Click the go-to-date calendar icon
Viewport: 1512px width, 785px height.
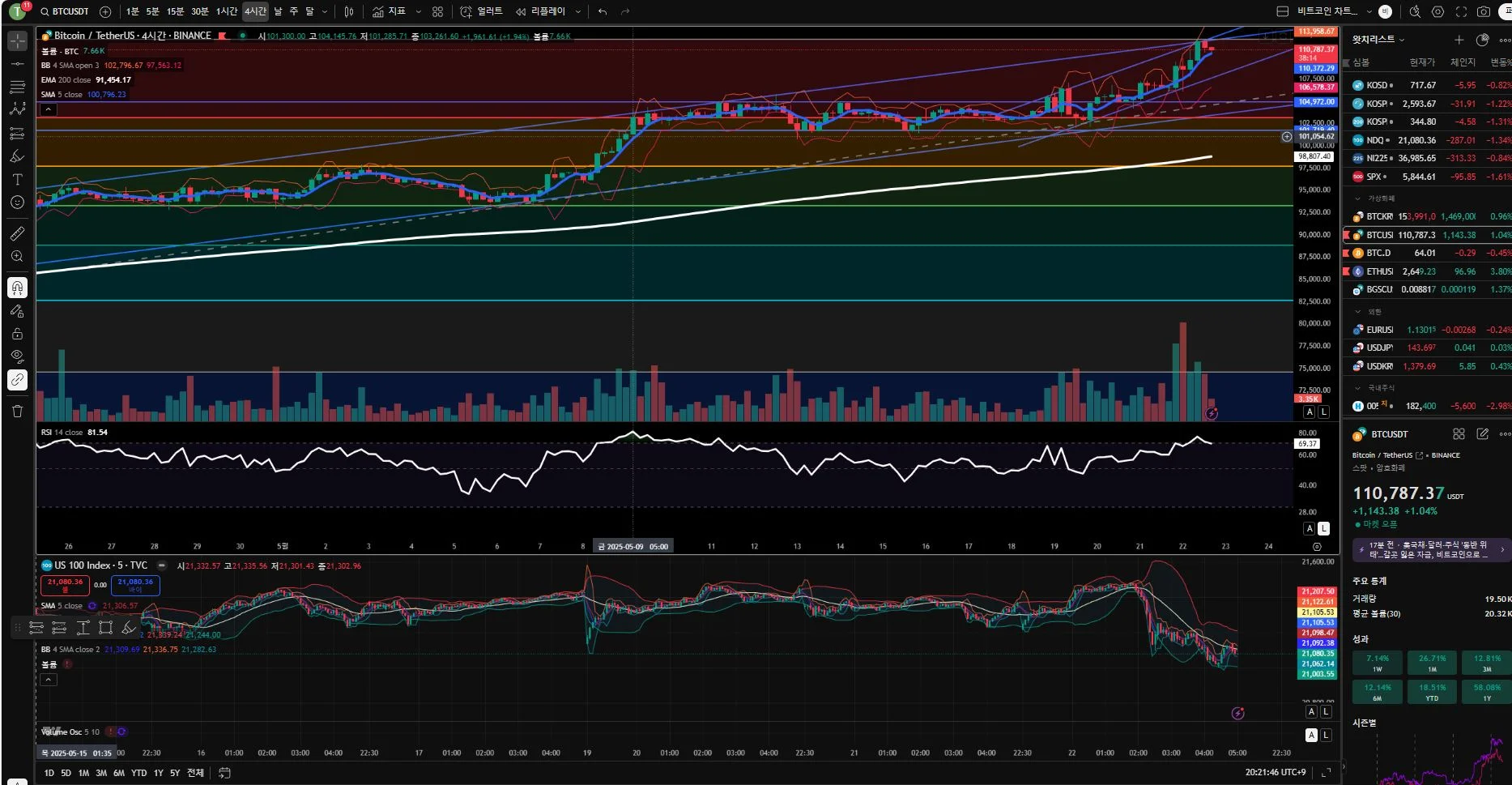point(224,773)
